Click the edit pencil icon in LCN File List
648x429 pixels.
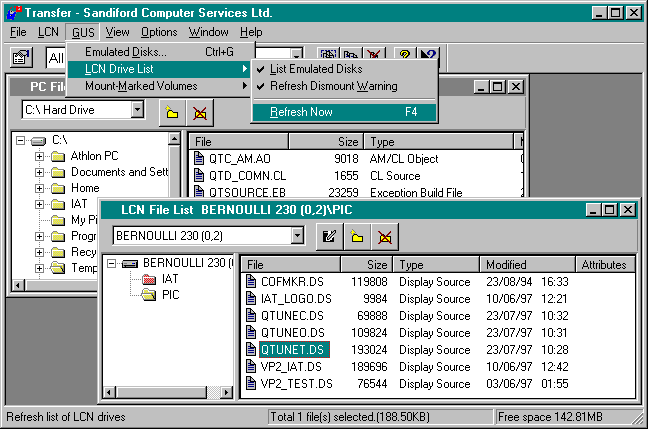[x=329, y=237]
